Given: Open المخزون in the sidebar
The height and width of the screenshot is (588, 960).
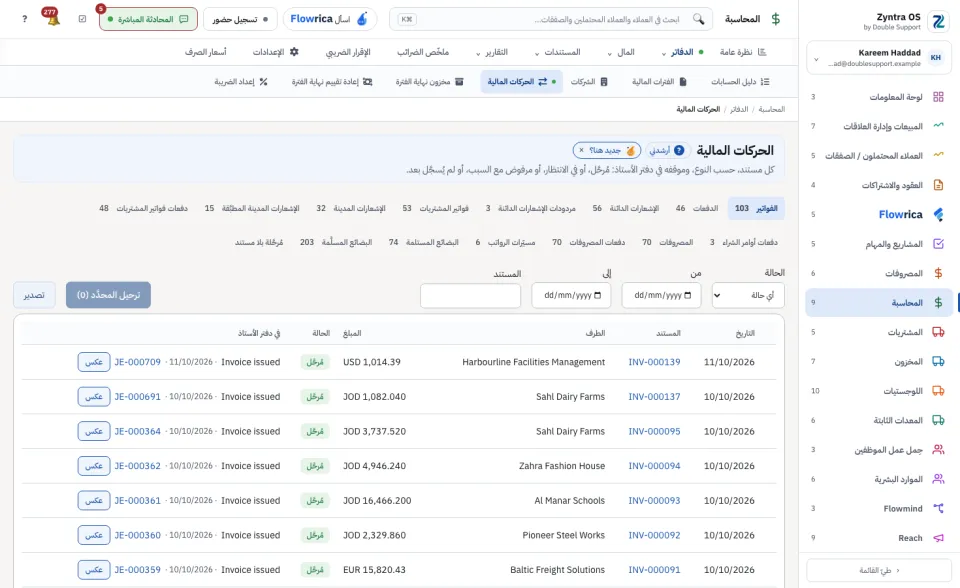Looking at the screenshot, I should pyautogui.click(x=879, y=361).
